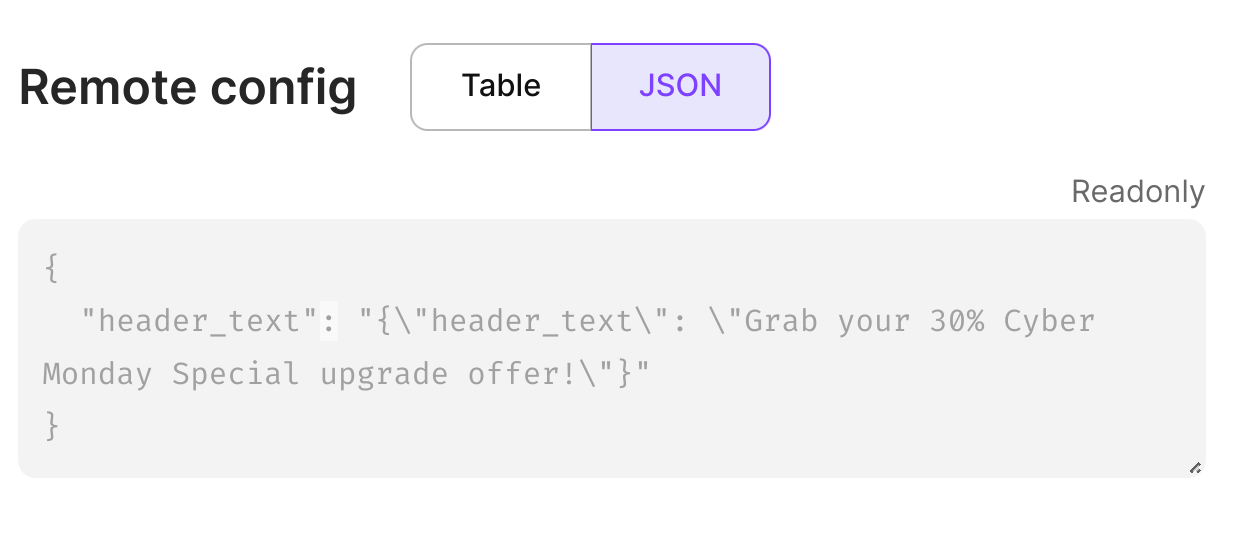Screen dimensions: 1235x538
Task: Place cursor on the word Grab
Action: [x=781, y=322]
